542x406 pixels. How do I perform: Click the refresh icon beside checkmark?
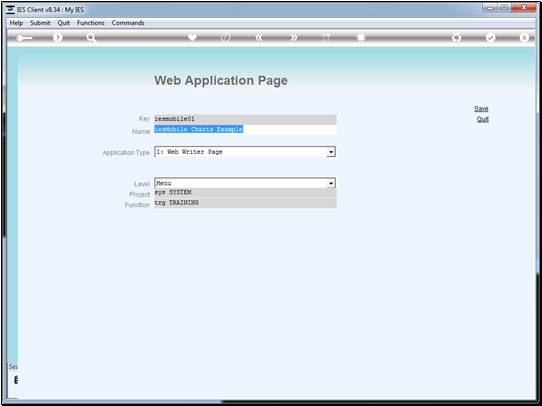pos(457,37)
